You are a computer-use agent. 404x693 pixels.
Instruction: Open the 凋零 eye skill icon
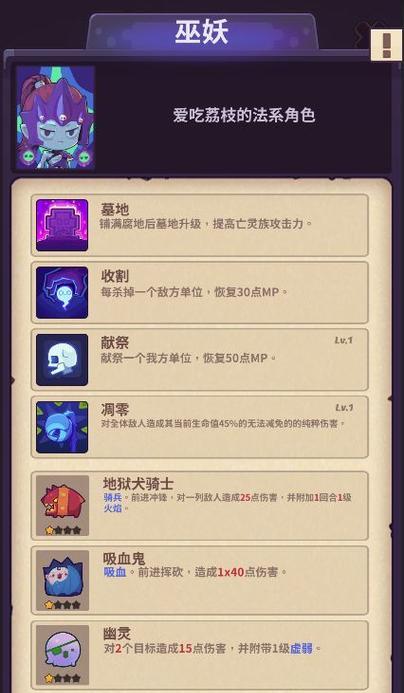pos(62,427)
